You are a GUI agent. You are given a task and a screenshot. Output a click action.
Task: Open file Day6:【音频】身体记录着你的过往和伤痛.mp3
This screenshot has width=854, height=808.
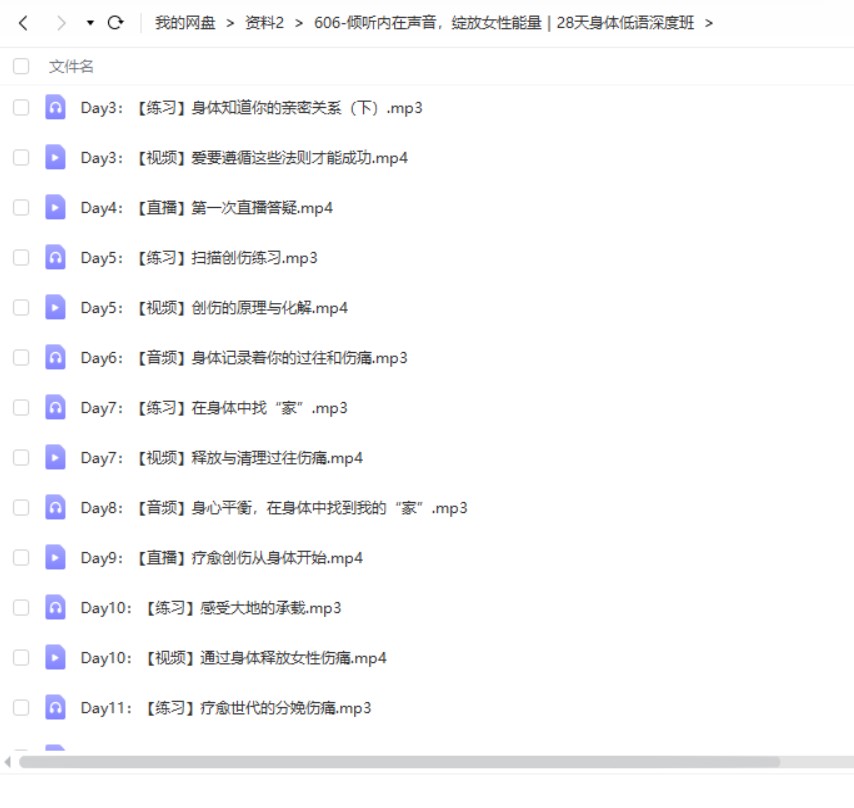tap(244, 358)
